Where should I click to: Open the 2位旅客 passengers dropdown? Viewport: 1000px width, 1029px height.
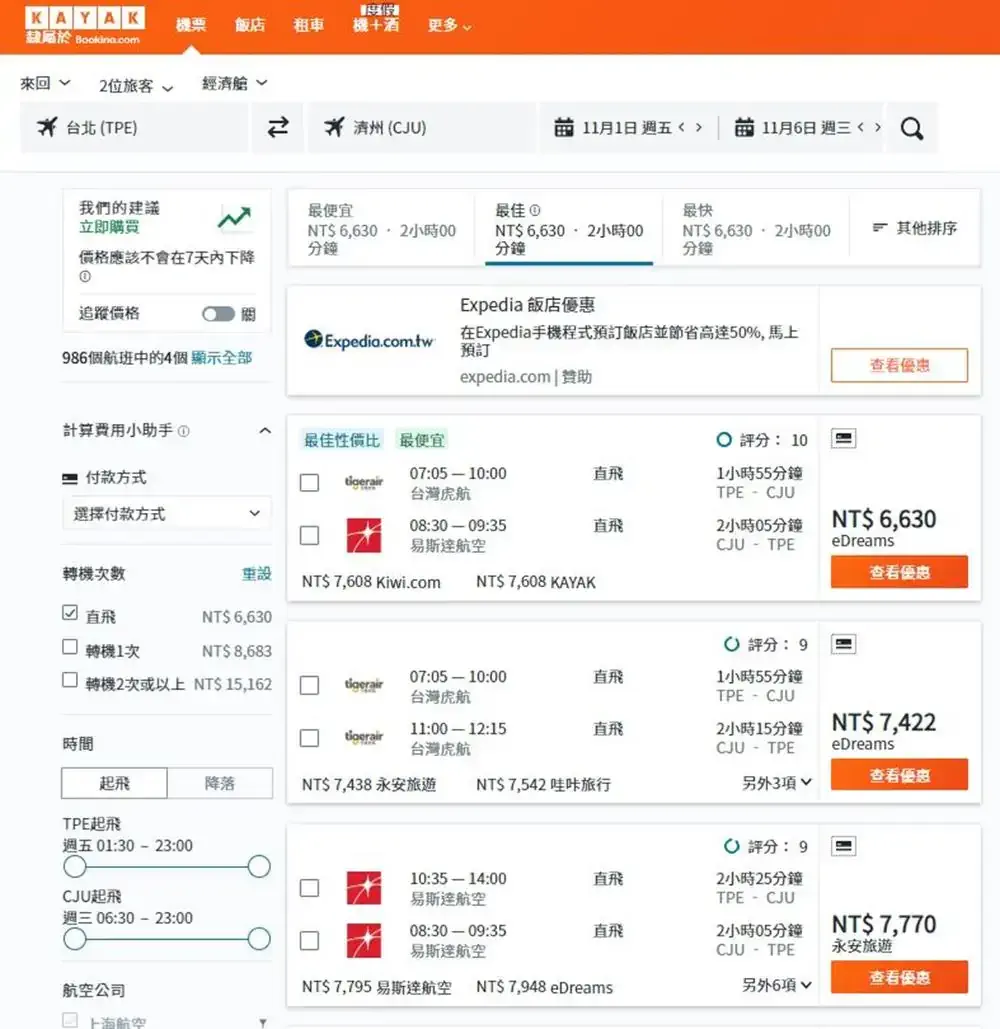[136, 86]
